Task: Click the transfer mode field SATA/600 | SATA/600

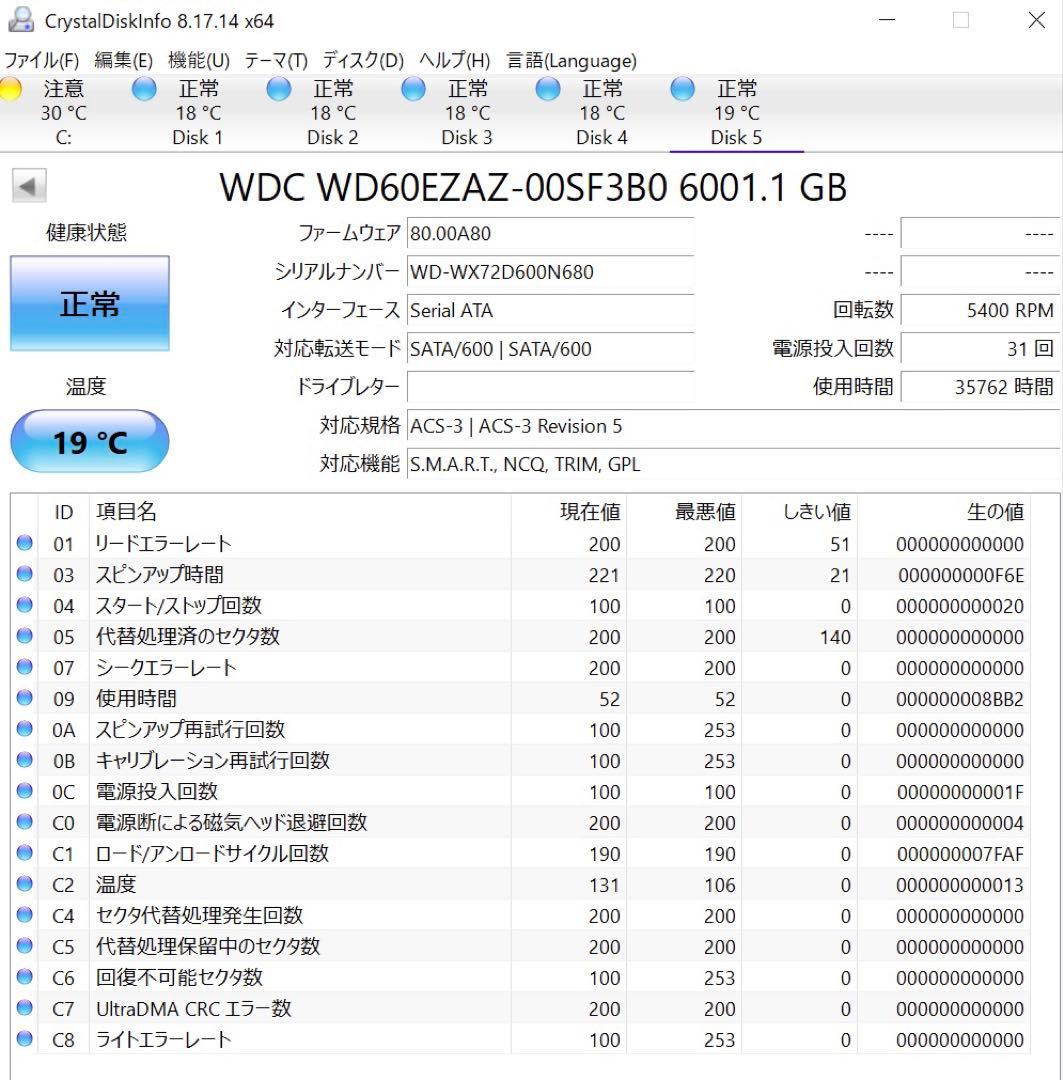Action: (550, 349)
